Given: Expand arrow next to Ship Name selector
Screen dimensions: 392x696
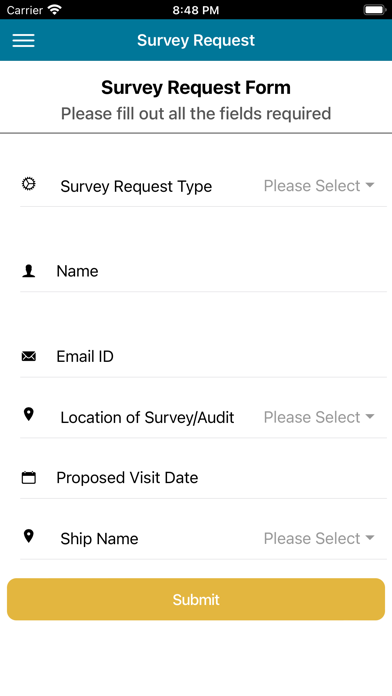Looking at the screenshot, I should click(x=370, y=538).
